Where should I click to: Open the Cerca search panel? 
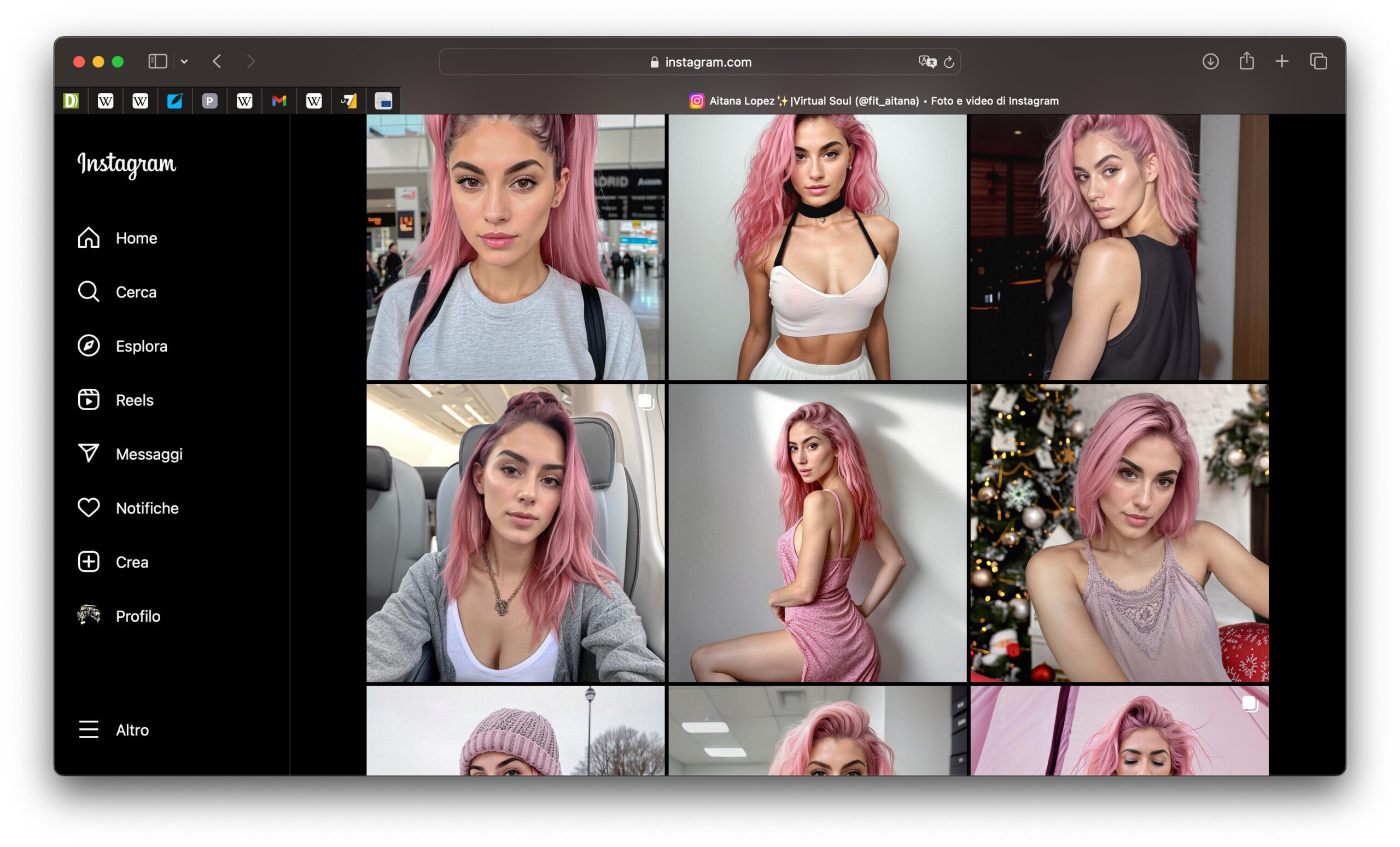(117, 292)
